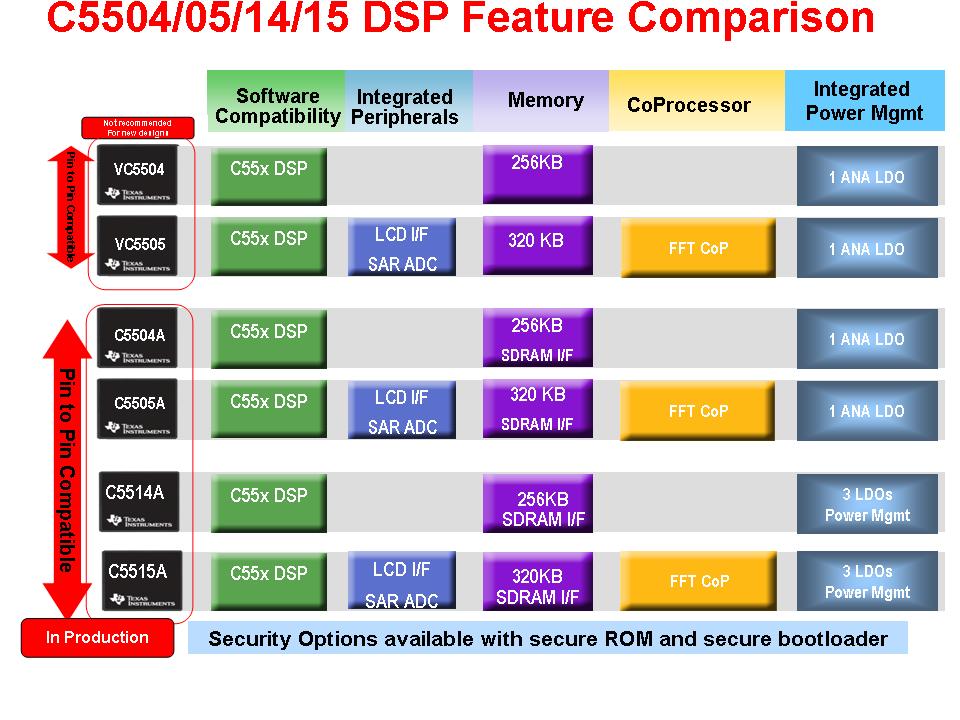Select the CoProcessor column header
Screen dimensions: 960x720
(x=697, y=101)
